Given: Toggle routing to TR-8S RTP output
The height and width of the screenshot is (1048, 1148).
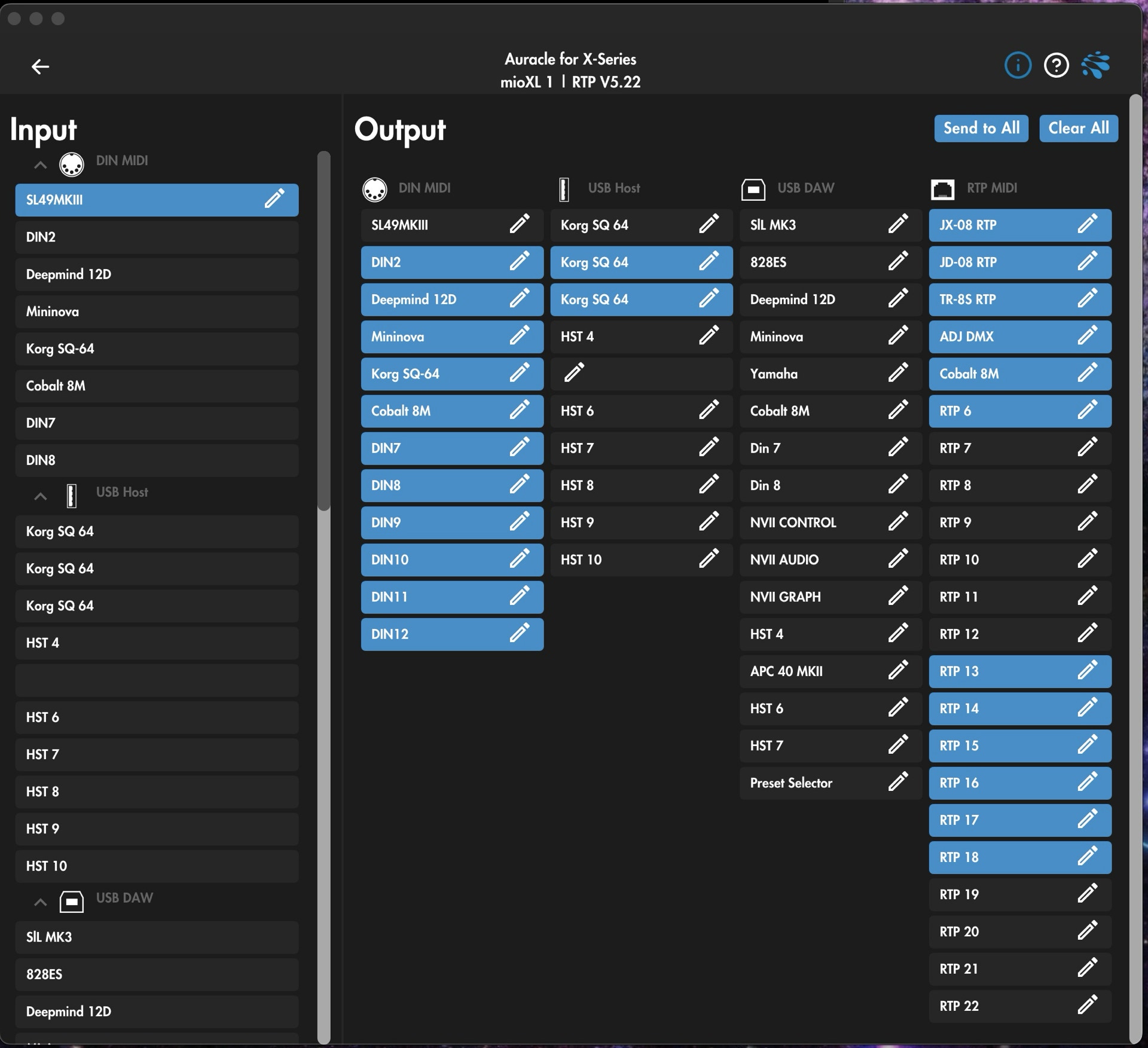Looking at the screenshot, I should pos(1020,300).
